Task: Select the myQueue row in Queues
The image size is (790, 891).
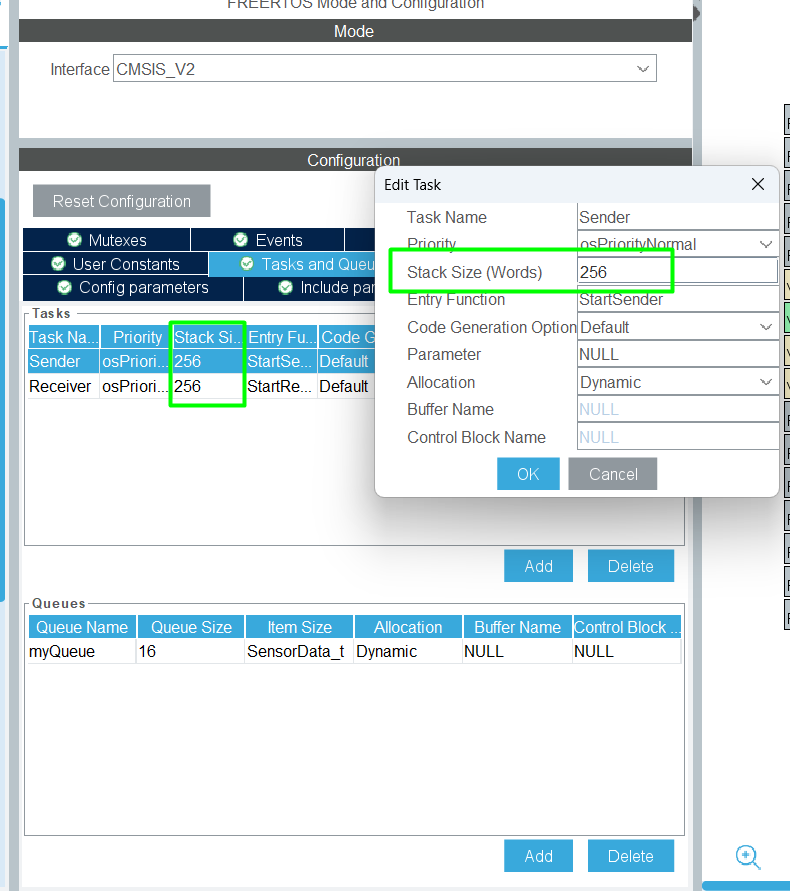Action: pyautogui.click(x=80, y=651)
